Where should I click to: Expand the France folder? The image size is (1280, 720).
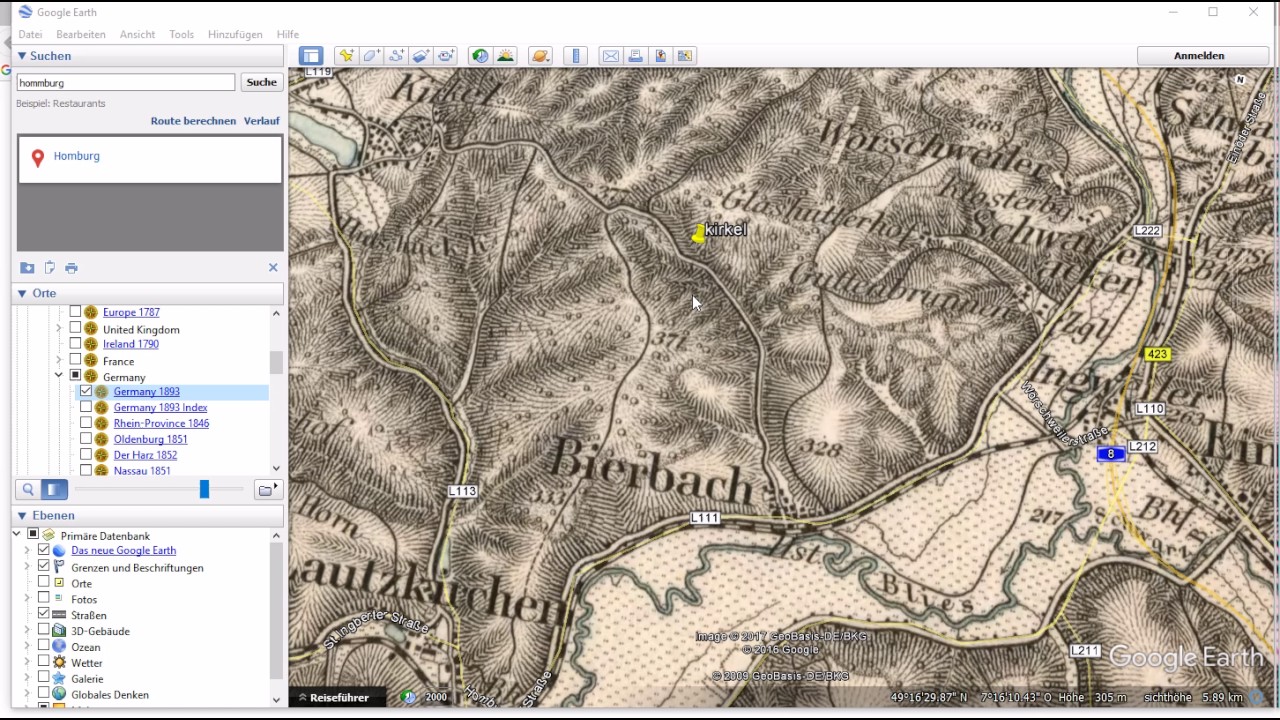(58, 360)
